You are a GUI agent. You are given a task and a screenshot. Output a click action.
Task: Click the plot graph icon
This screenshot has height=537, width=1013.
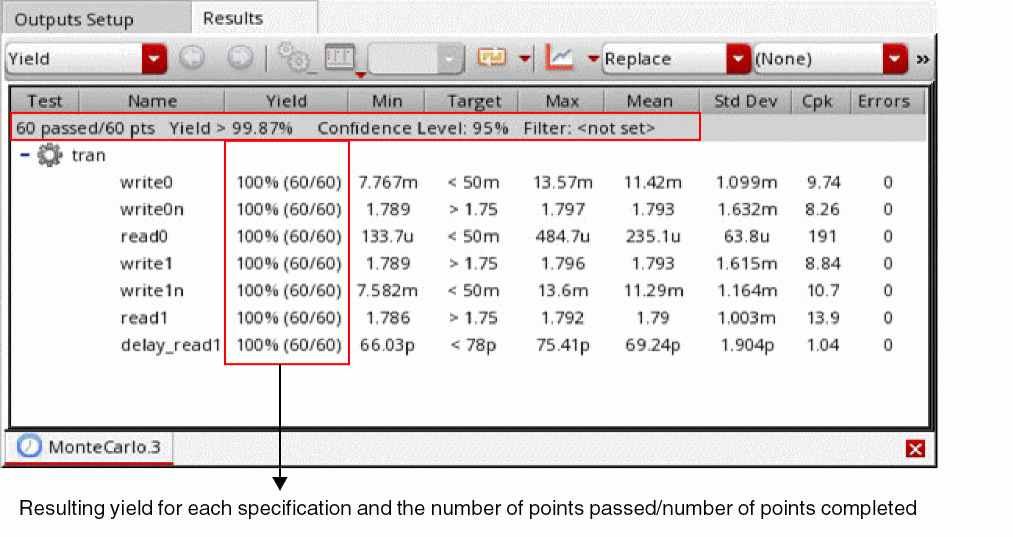(559, 58)
